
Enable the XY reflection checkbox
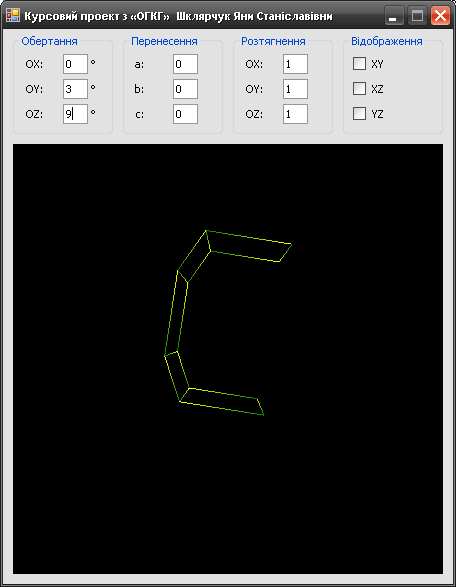click(x=359, y=64)
